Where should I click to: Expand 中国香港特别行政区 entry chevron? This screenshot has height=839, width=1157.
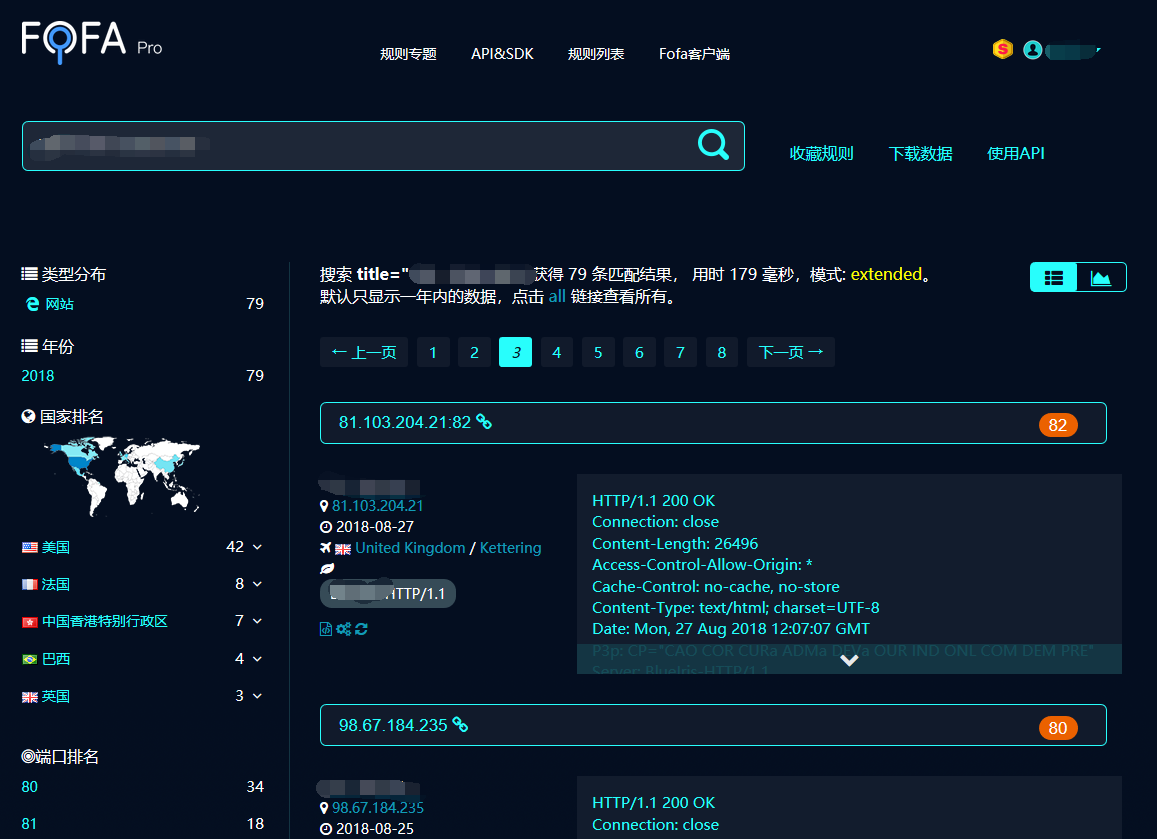pos(258,621)
